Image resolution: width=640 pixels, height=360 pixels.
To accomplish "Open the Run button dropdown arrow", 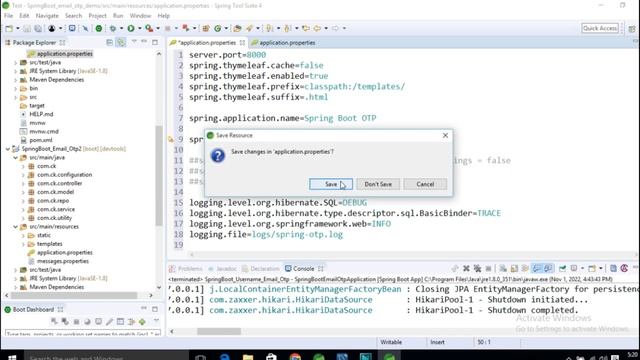I will coord(139,28).
